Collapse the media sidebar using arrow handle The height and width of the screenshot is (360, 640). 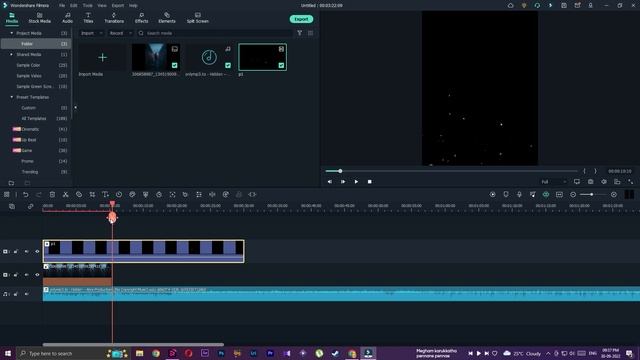(x=75, y=108)
